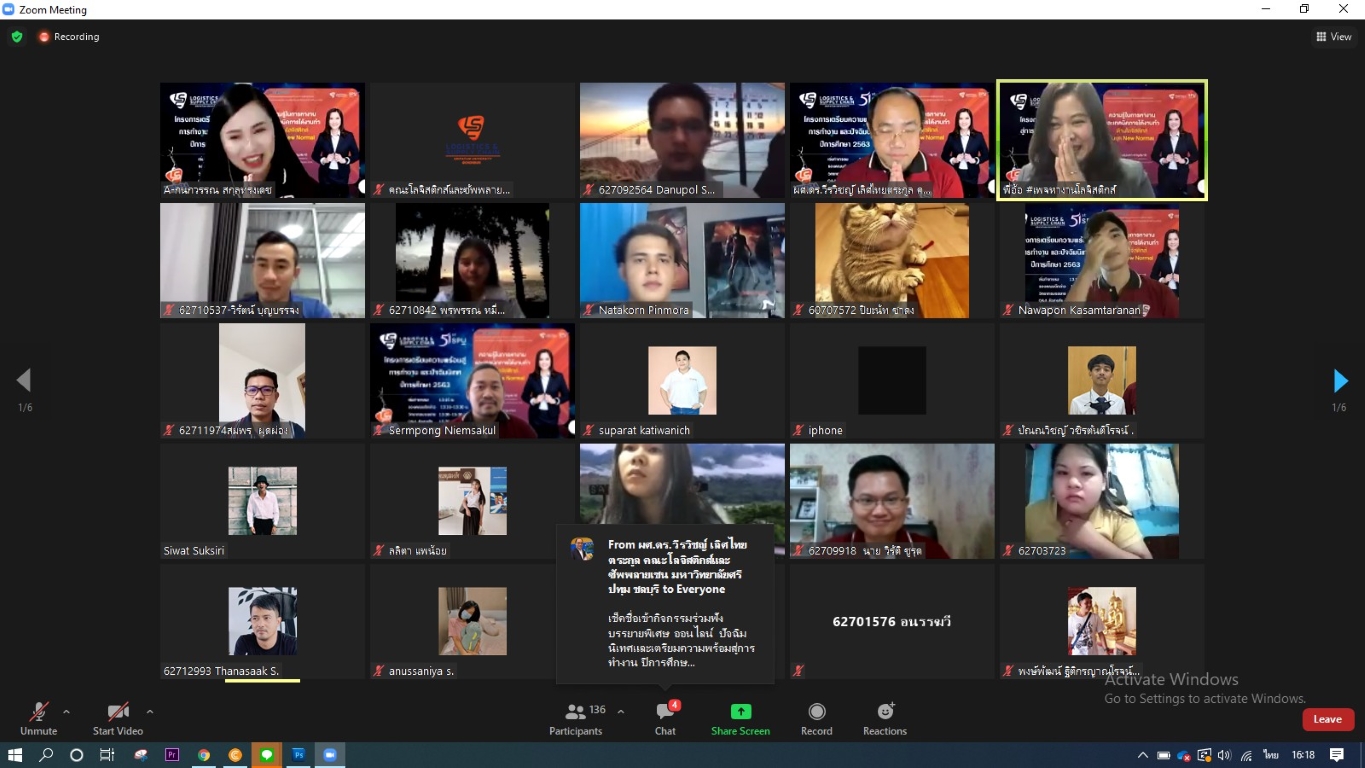The width and height of the screenshot is (1365, 768).
Task: Unmute the microphone
Action: tap(38, 717)
